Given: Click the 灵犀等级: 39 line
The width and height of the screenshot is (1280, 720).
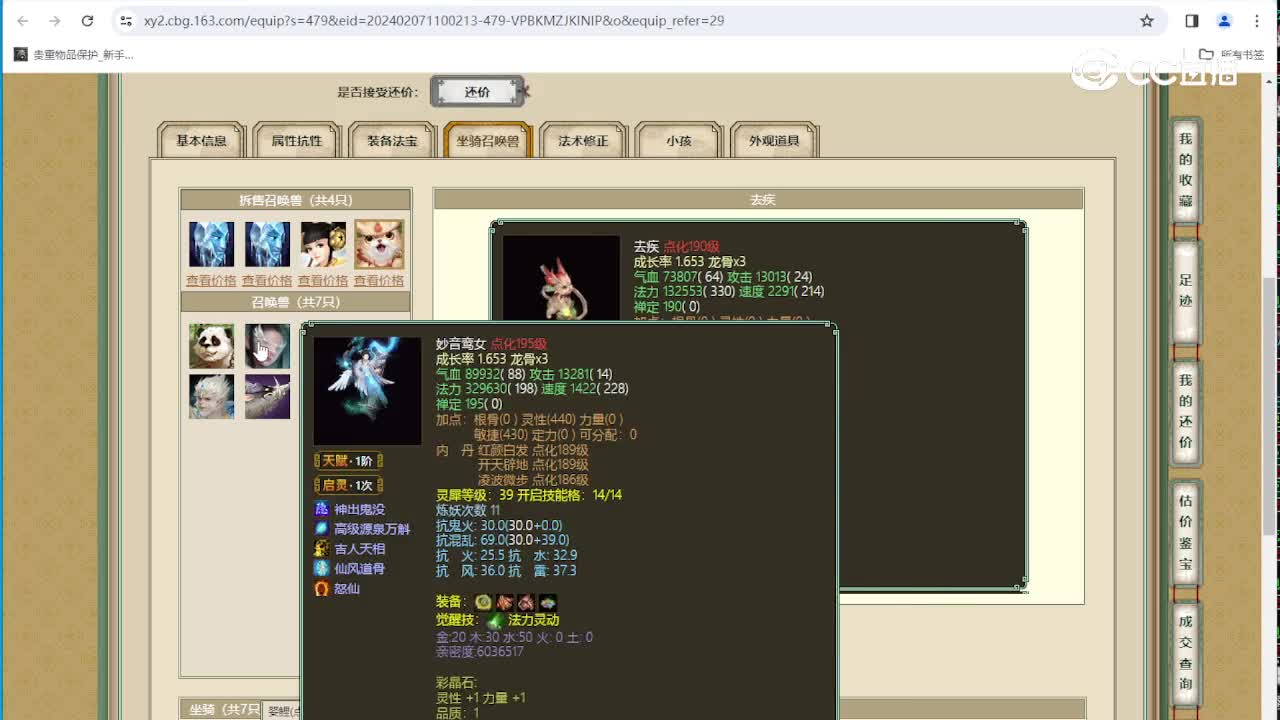Looking at the screenshot, I should point(529,495).
